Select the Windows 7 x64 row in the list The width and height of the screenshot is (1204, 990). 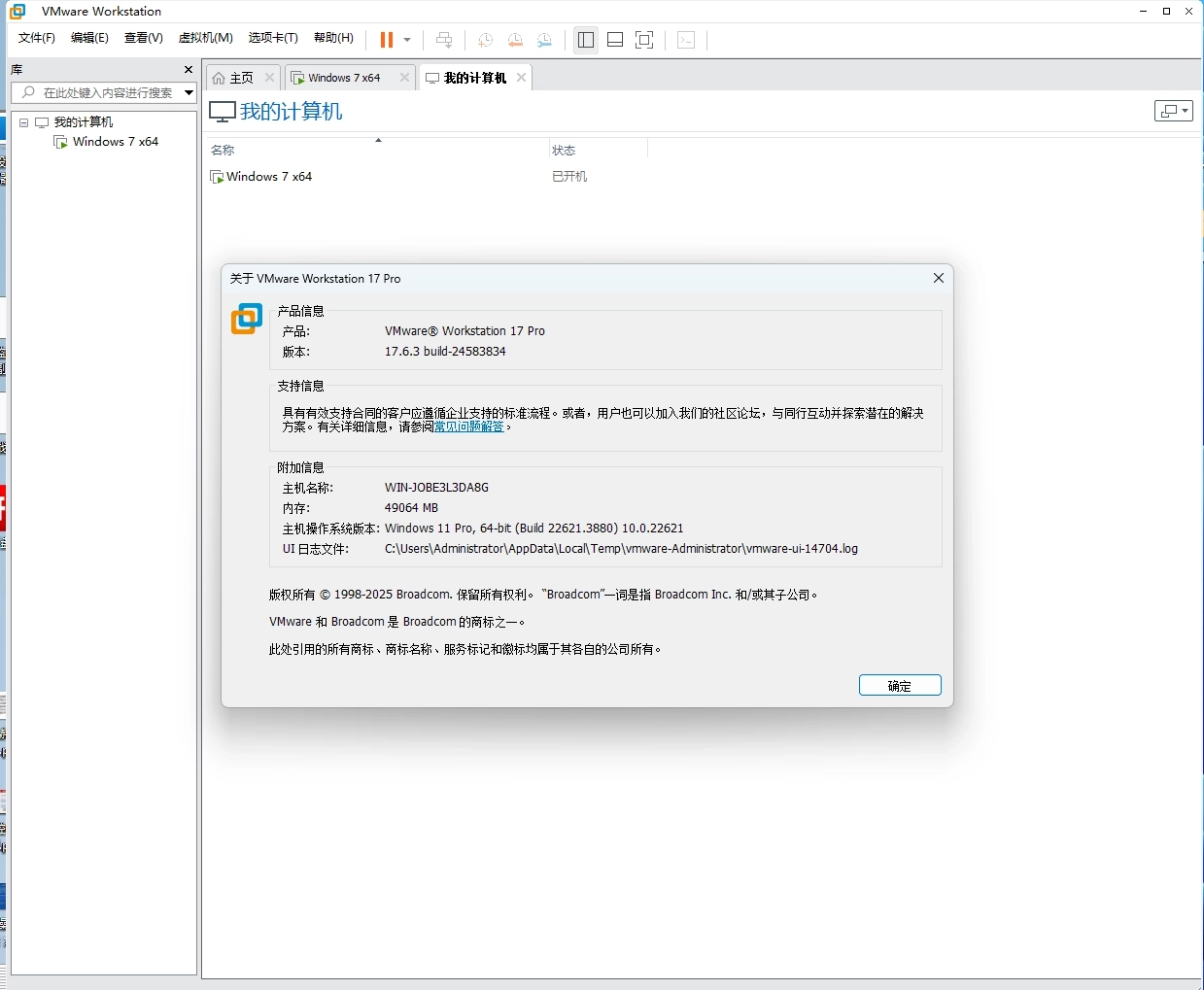269,177
